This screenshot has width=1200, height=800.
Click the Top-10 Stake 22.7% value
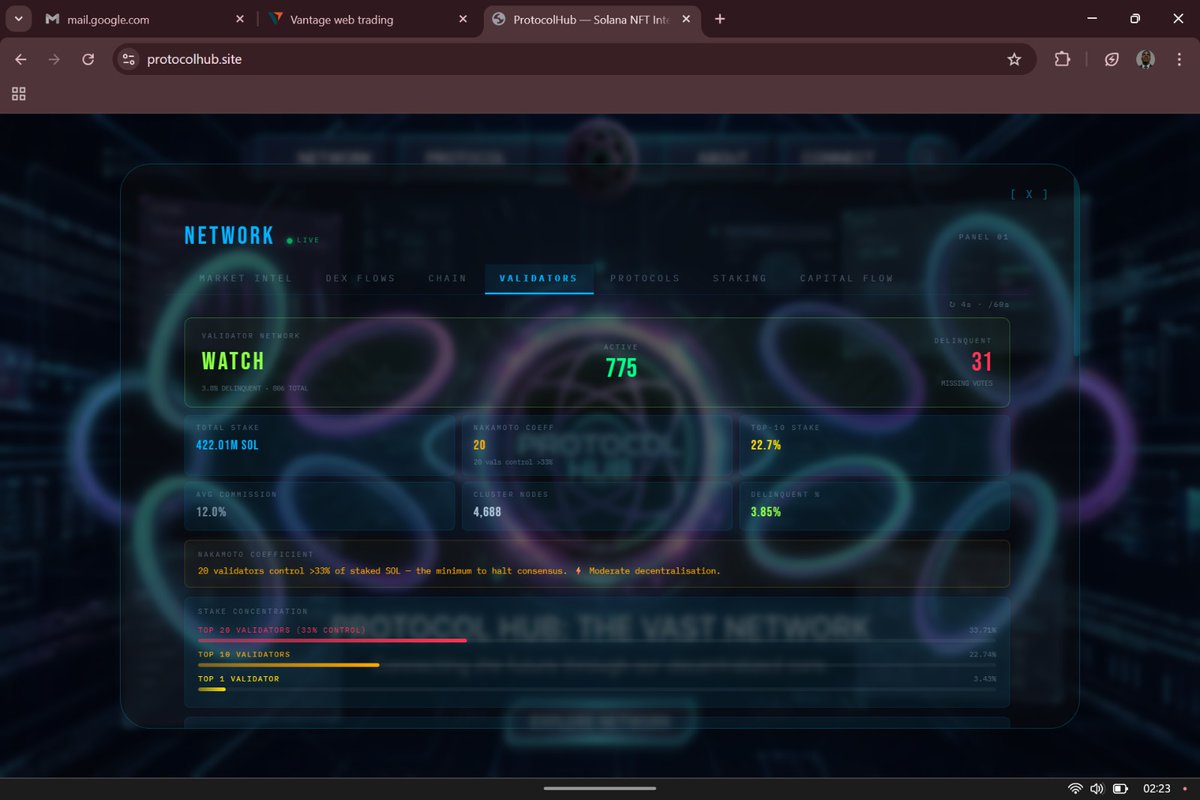(x=766, y=445)
